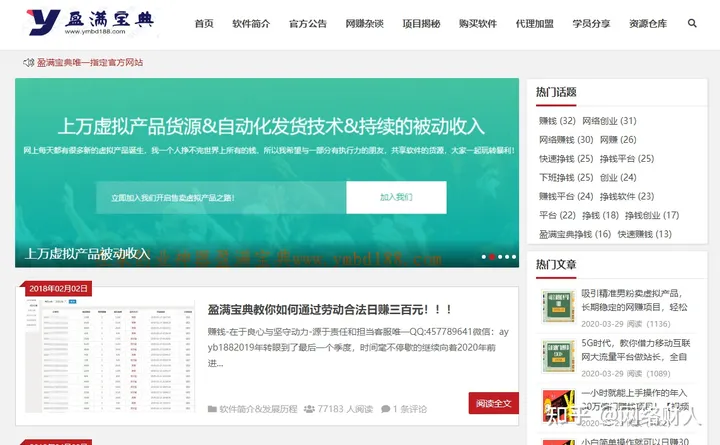Open hot article 5G时代，教你借力移动互联

click(x=636, y=350)
